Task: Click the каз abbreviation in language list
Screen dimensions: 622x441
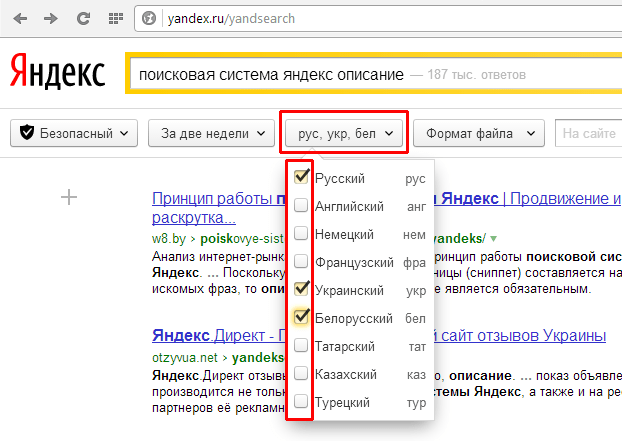Action: click(x=416, y=375)
